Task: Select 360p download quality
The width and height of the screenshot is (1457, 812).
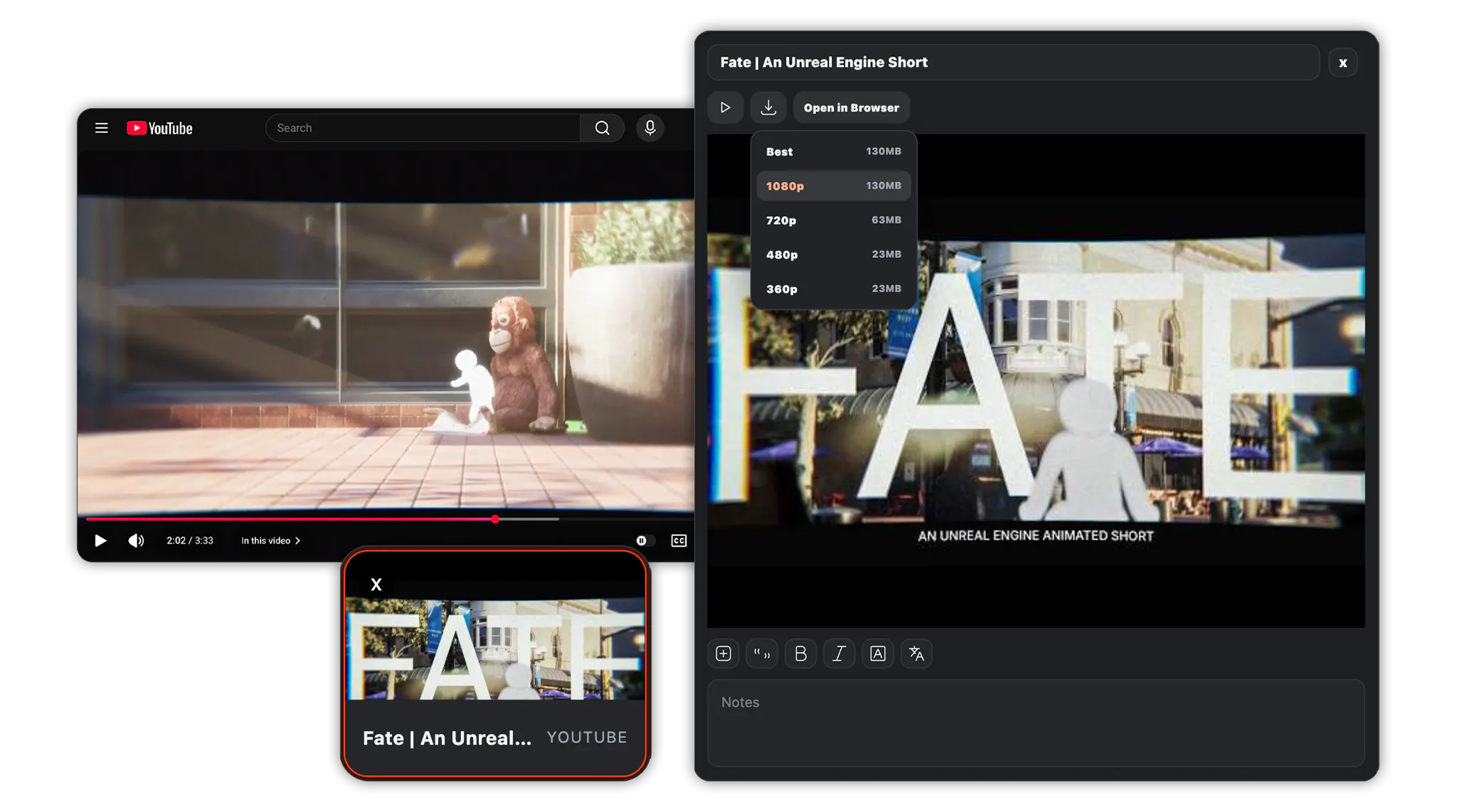Action: click(x=834, y=289)
